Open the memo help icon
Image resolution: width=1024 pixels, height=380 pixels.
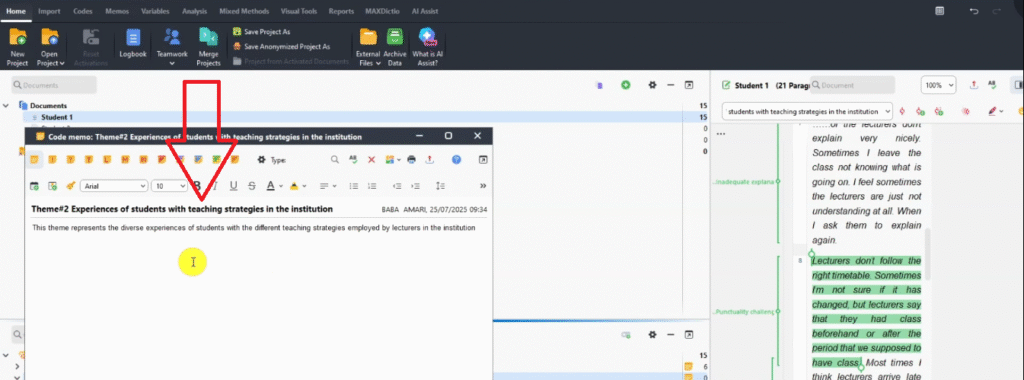click(x=456, y=159)
